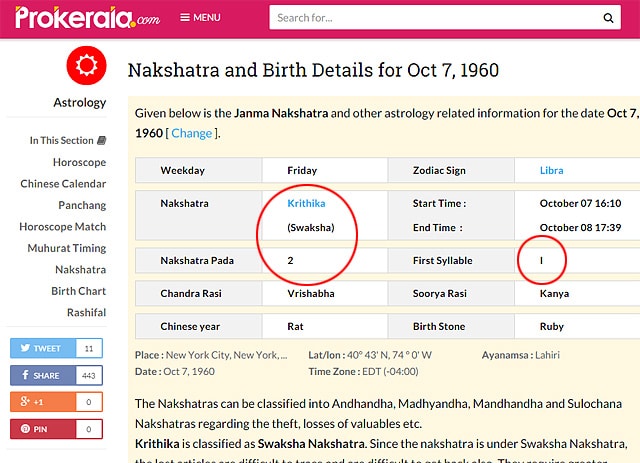
Task: Go to Chinese Calendar sidebar link
Action: point(63,184)
